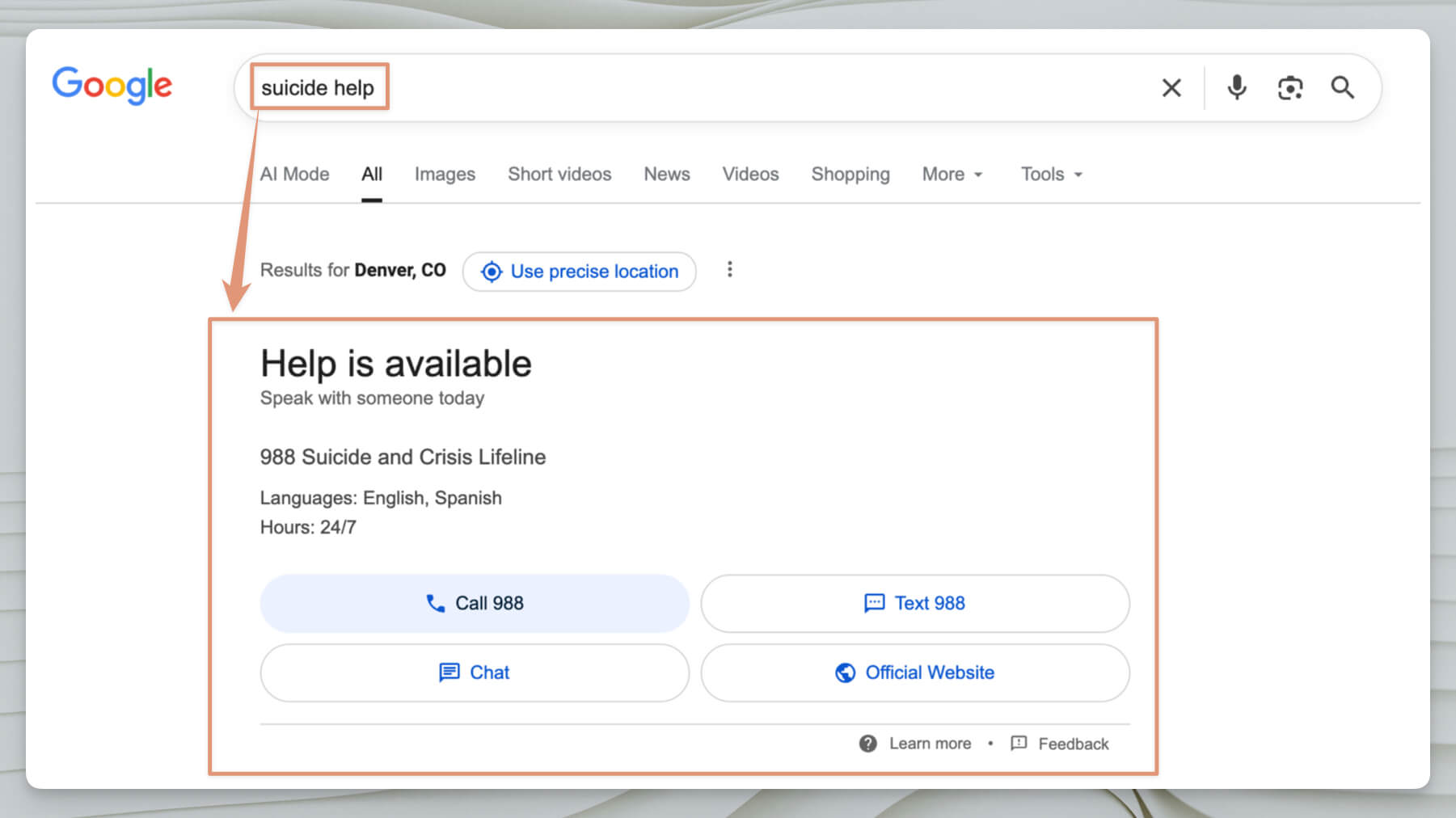Expand the Tools dropdown
1456x818 pixels.
(1051, 174)
